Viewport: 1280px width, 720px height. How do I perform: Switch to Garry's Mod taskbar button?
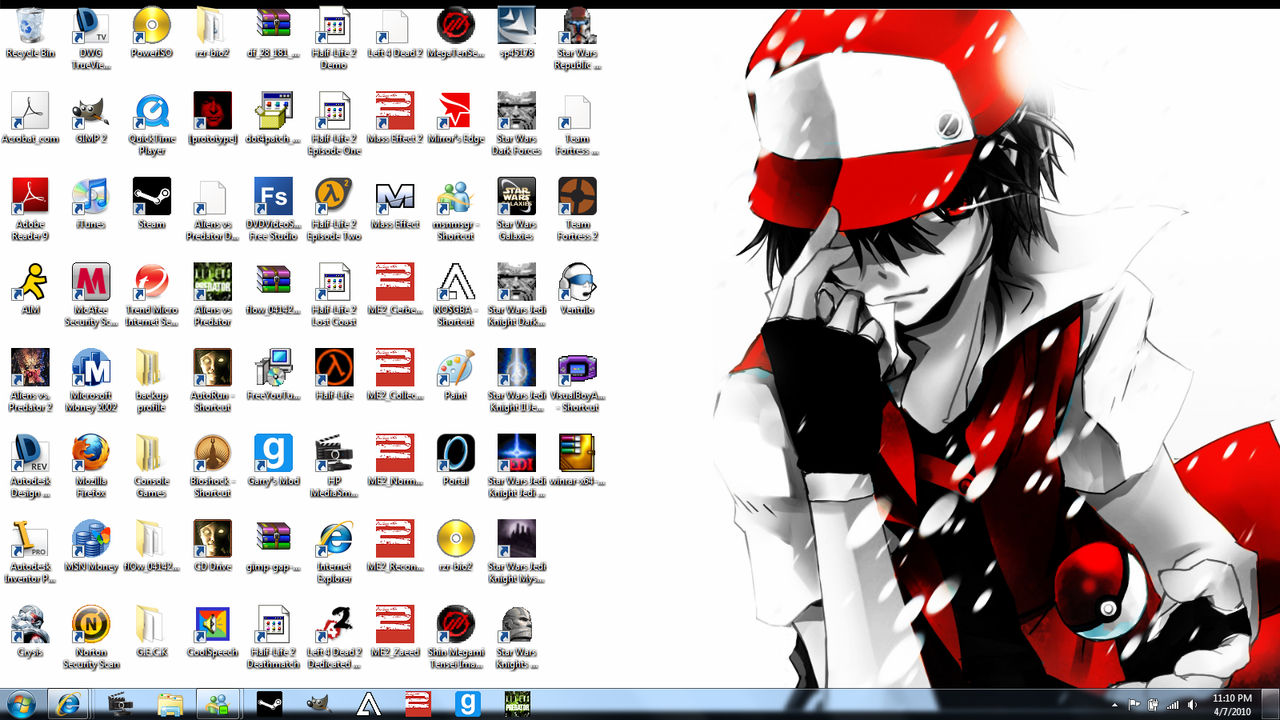pos(467,703)
